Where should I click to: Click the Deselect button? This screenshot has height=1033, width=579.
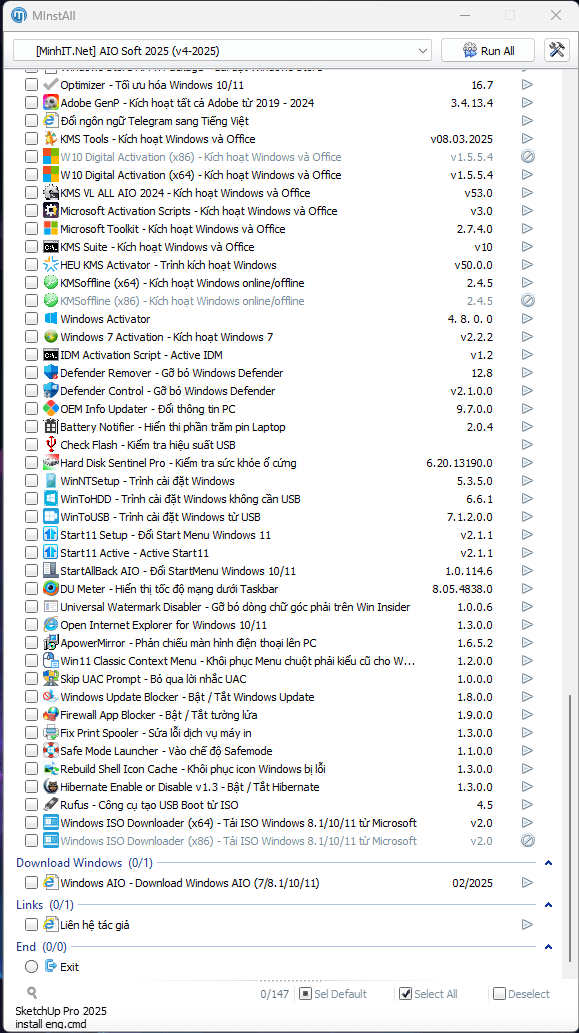tap(522, 994)
